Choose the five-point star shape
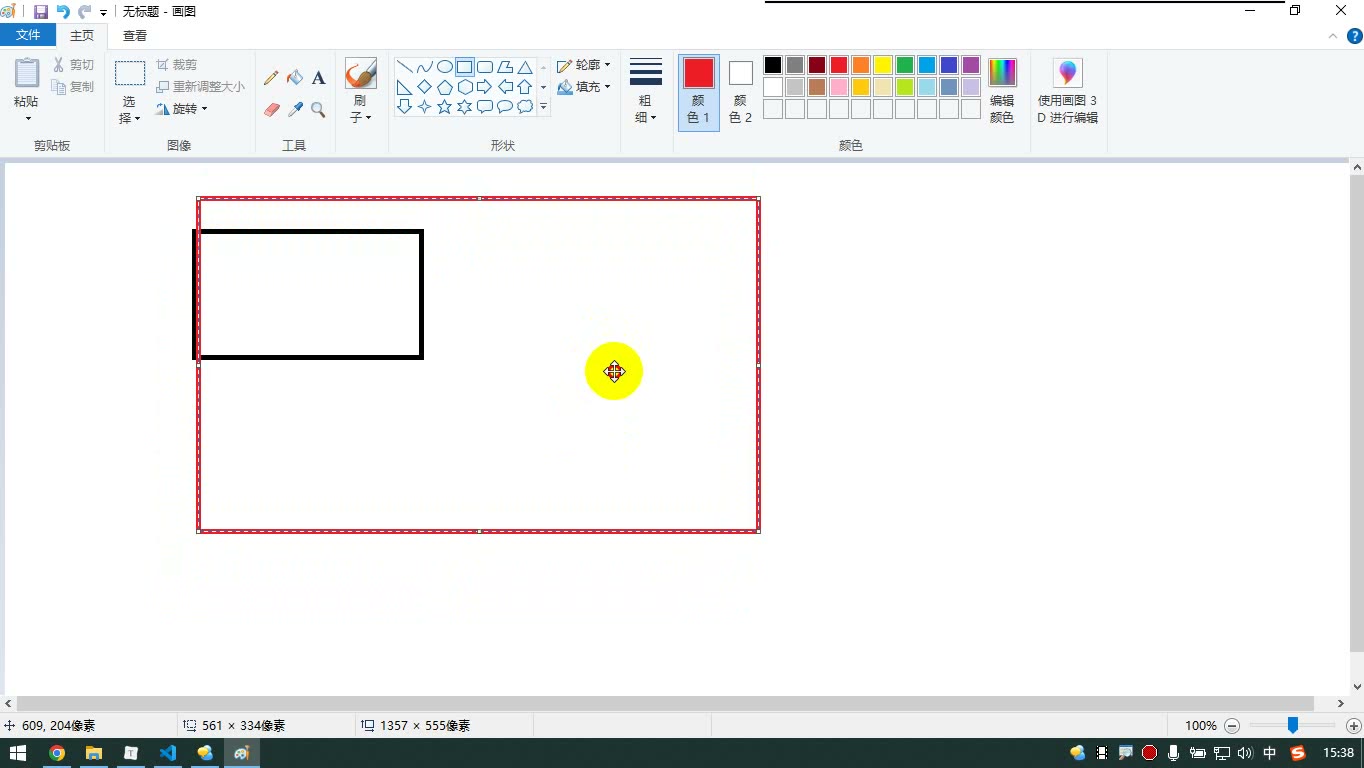This screenshot has width=1364, height=768. [445, 106]
